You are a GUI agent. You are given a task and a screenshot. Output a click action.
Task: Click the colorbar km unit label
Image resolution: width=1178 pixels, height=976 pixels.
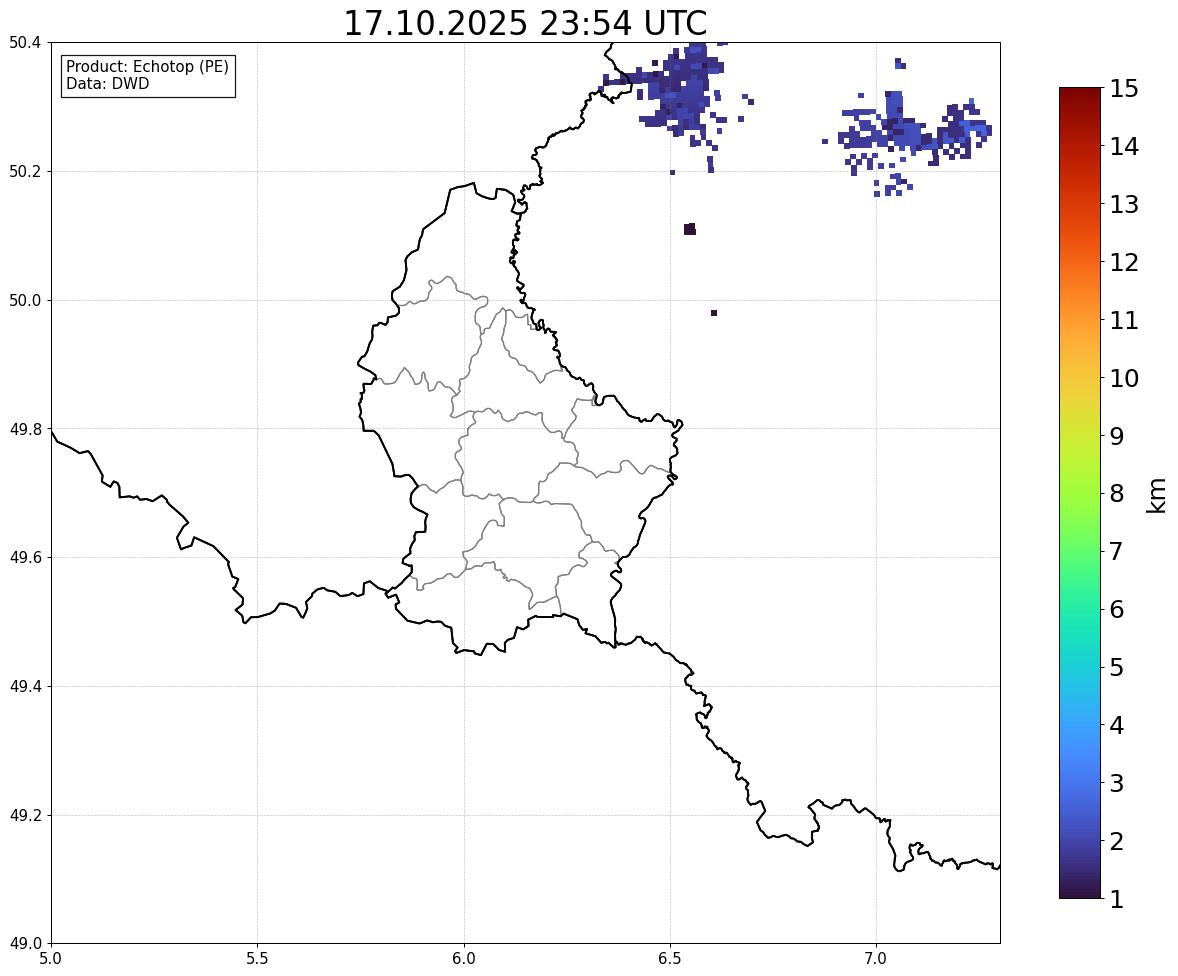(x=1156, y=495)
